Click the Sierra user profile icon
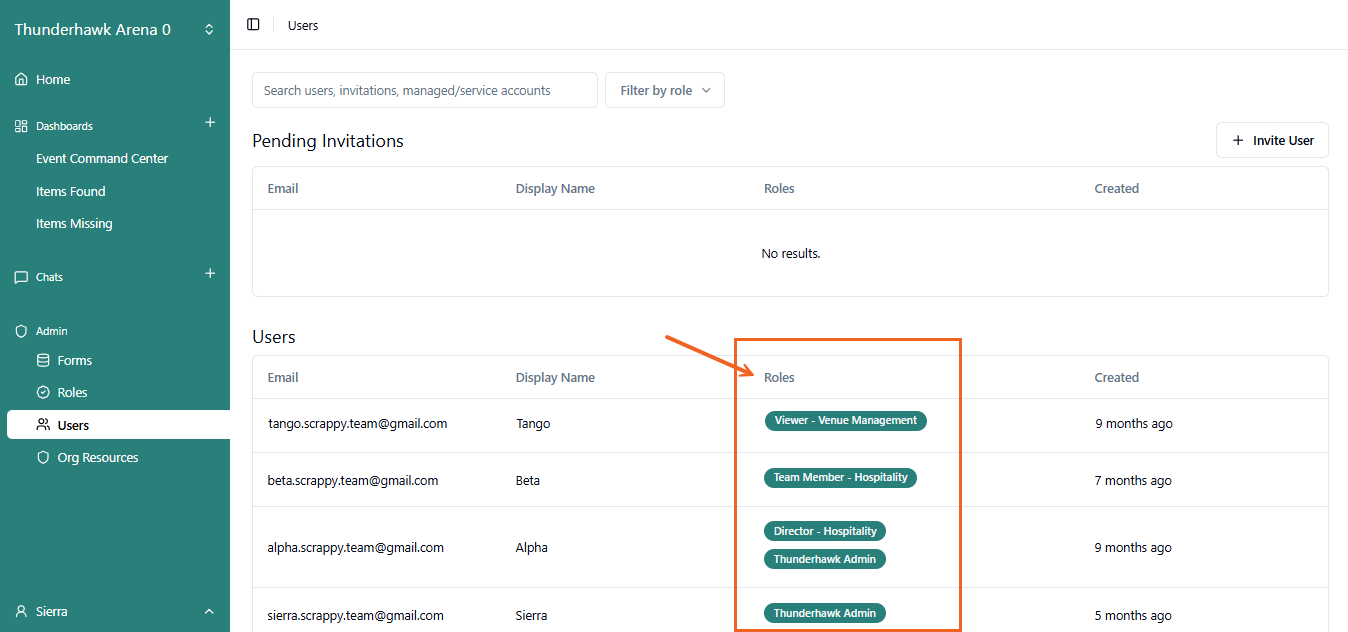 21,611
